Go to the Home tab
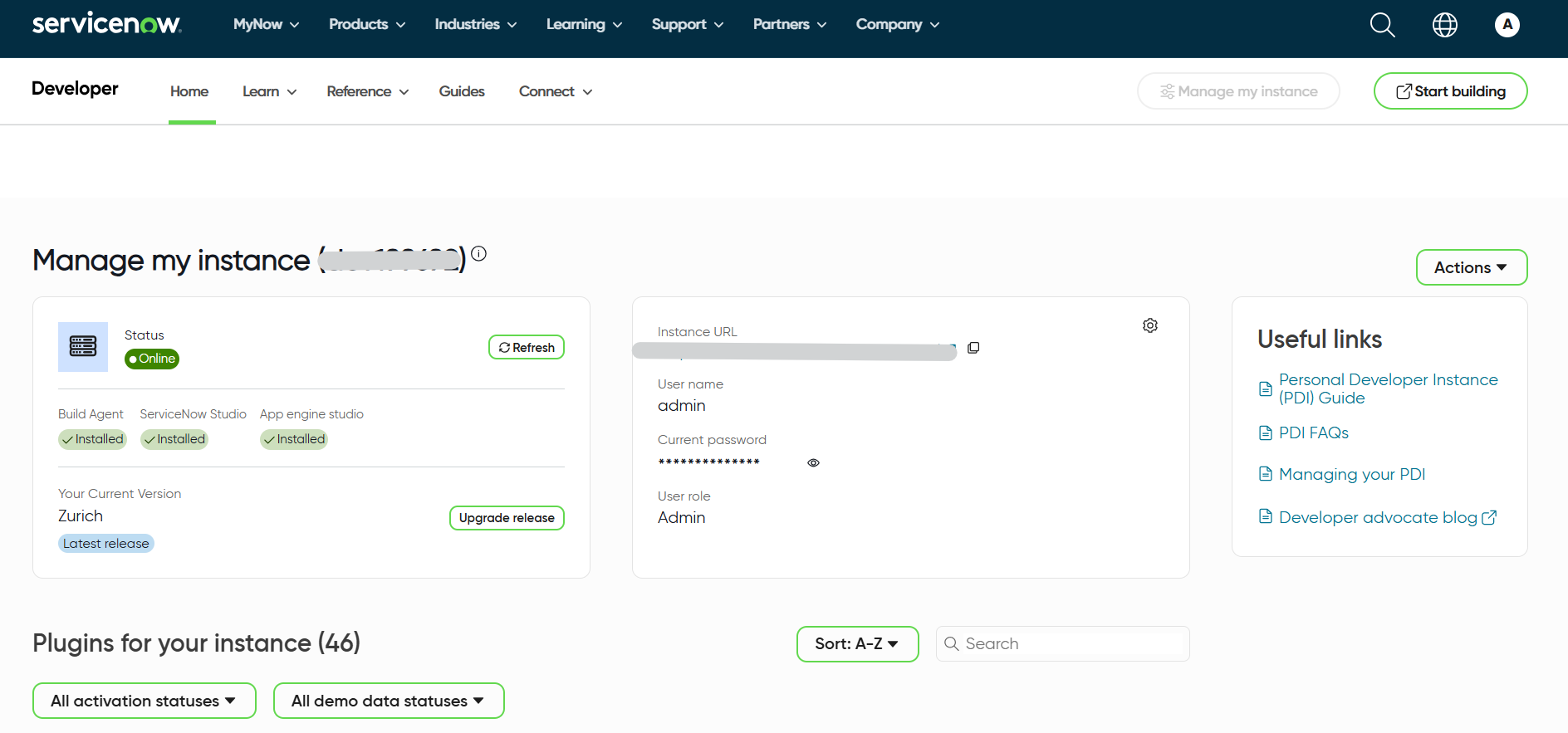The image size is (1568, 733). pos(189,91)
